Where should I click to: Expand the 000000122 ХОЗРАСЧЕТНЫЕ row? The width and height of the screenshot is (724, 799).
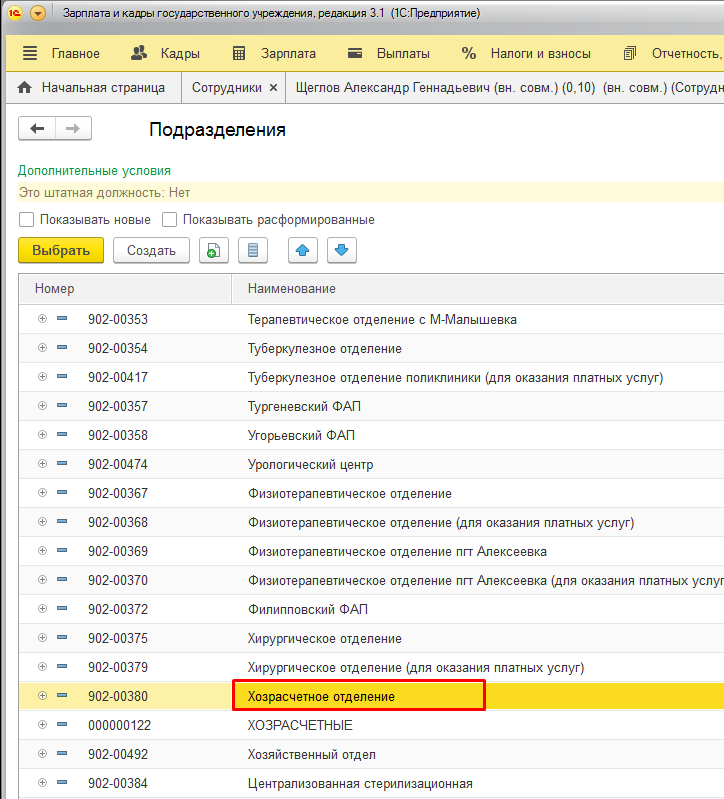pyautogui.click(x=42, y=725)
